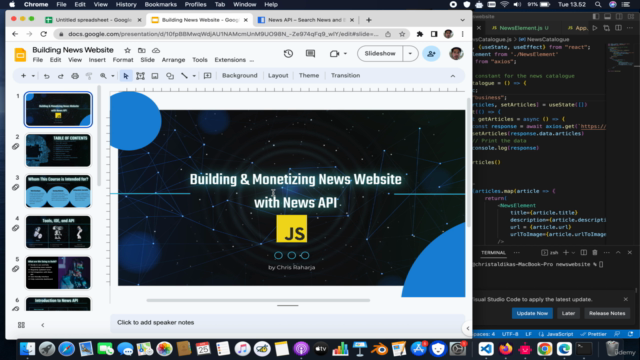Image resolution: width=640 pixels, height=360 pixels.
Task: Open the zoom level dropdown arrow
Action: [x=113, y=76]
